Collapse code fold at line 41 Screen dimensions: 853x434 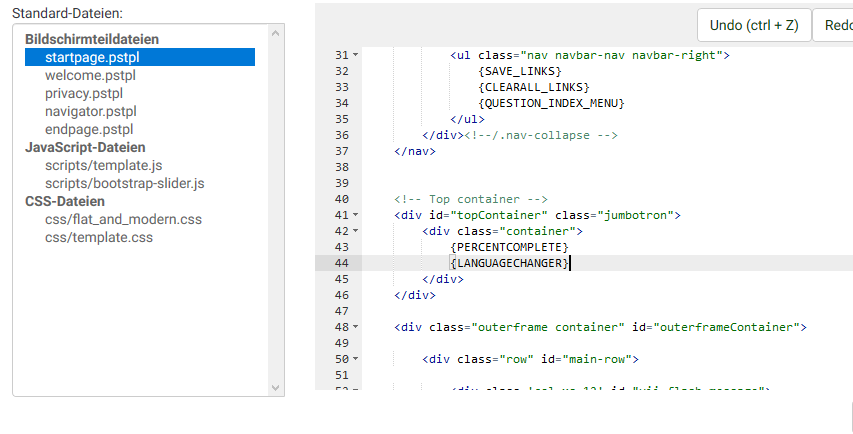pos(356,216)
